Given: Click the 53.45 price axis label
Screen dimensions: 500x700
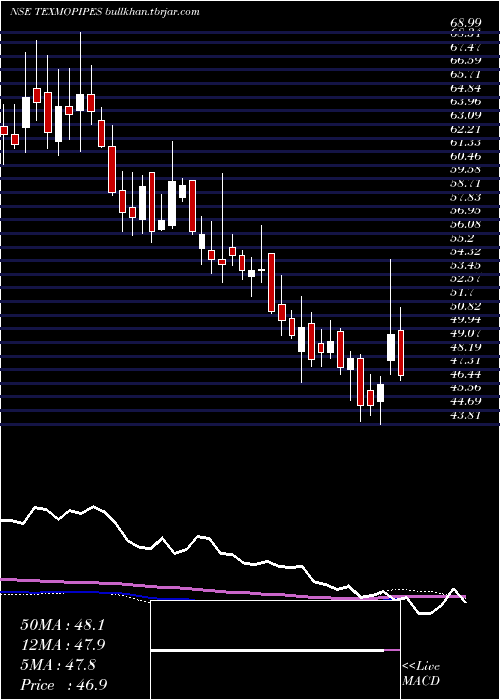Looking at the screenshot, I should pos(465,265).
